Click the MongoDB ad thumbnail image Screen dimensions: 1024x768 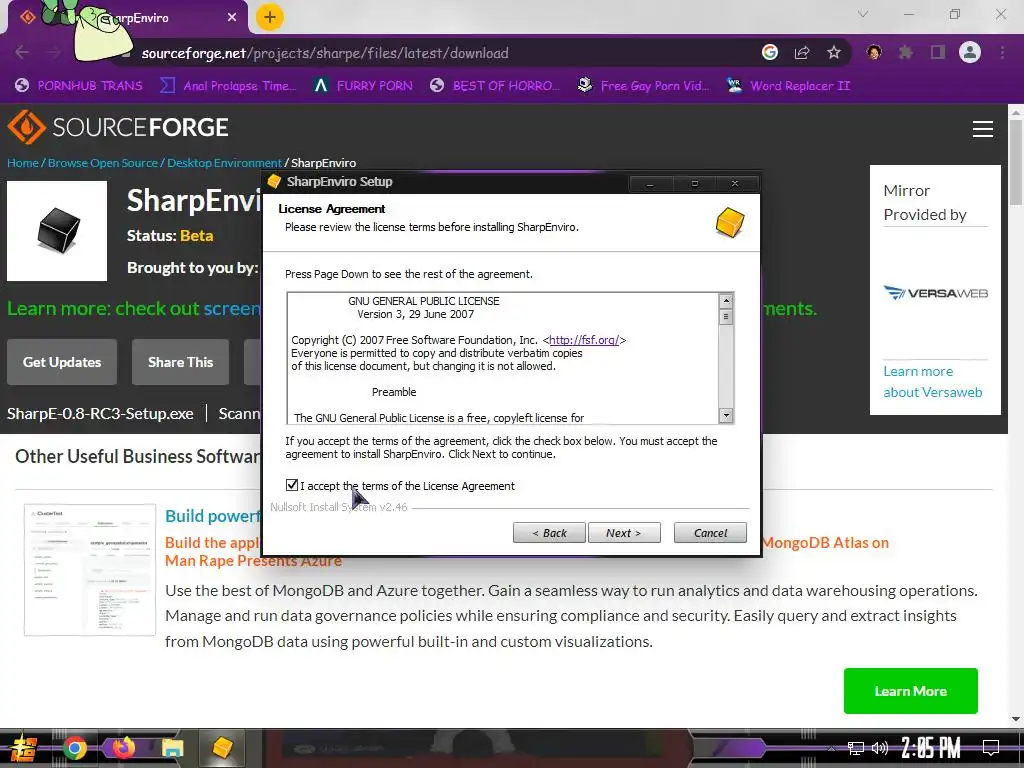90,569
